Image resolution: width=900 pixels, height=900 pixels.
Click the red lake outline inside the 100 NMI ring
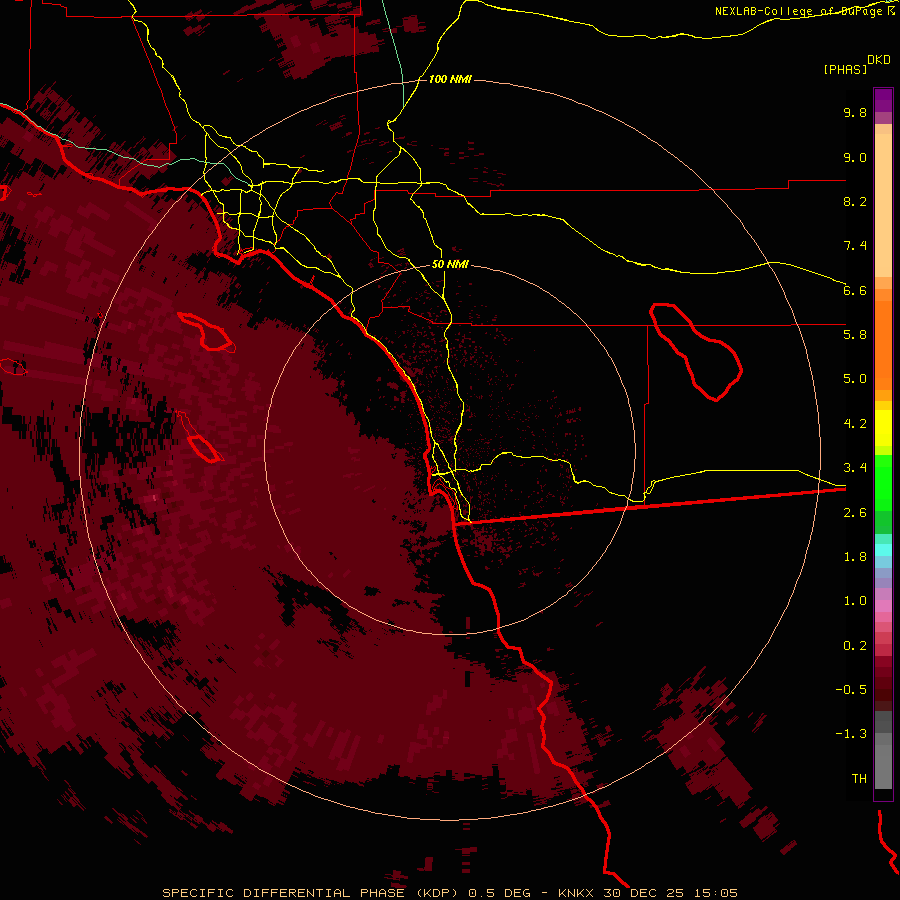coord(696,352)
